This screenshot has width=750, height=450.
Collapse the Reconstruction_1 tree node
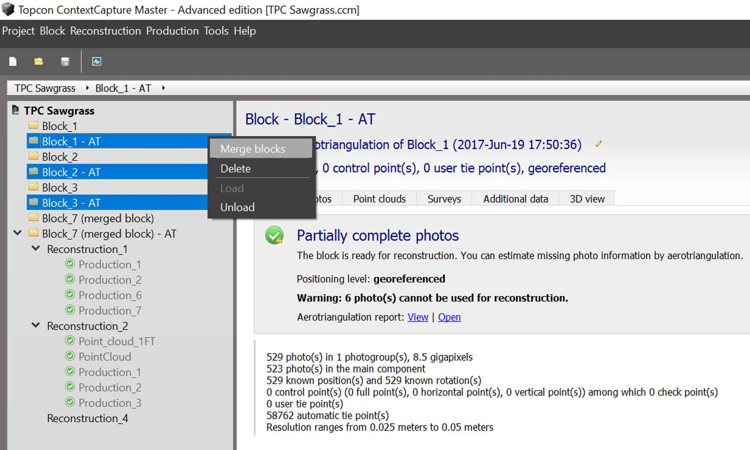coord(35,248)
